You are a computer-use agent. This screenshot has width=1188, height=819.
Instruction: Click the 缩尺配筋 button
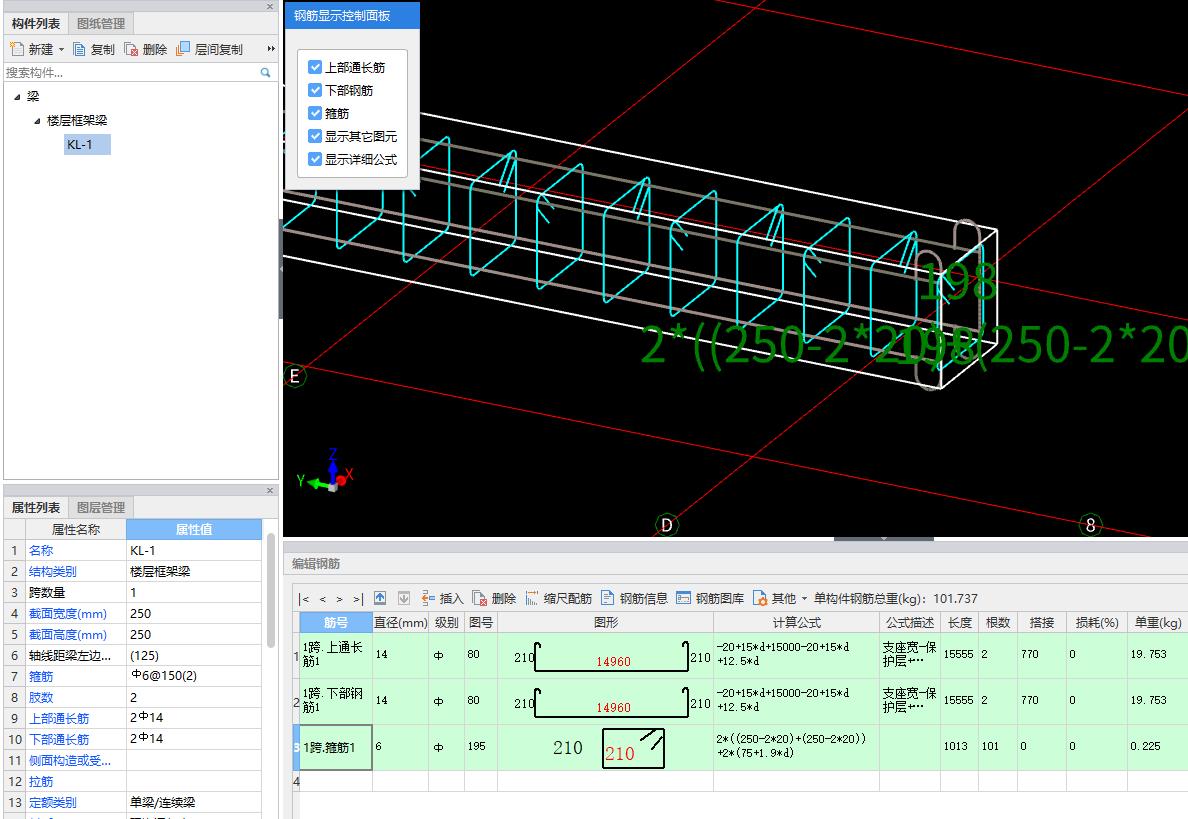[x=558, y=599]
